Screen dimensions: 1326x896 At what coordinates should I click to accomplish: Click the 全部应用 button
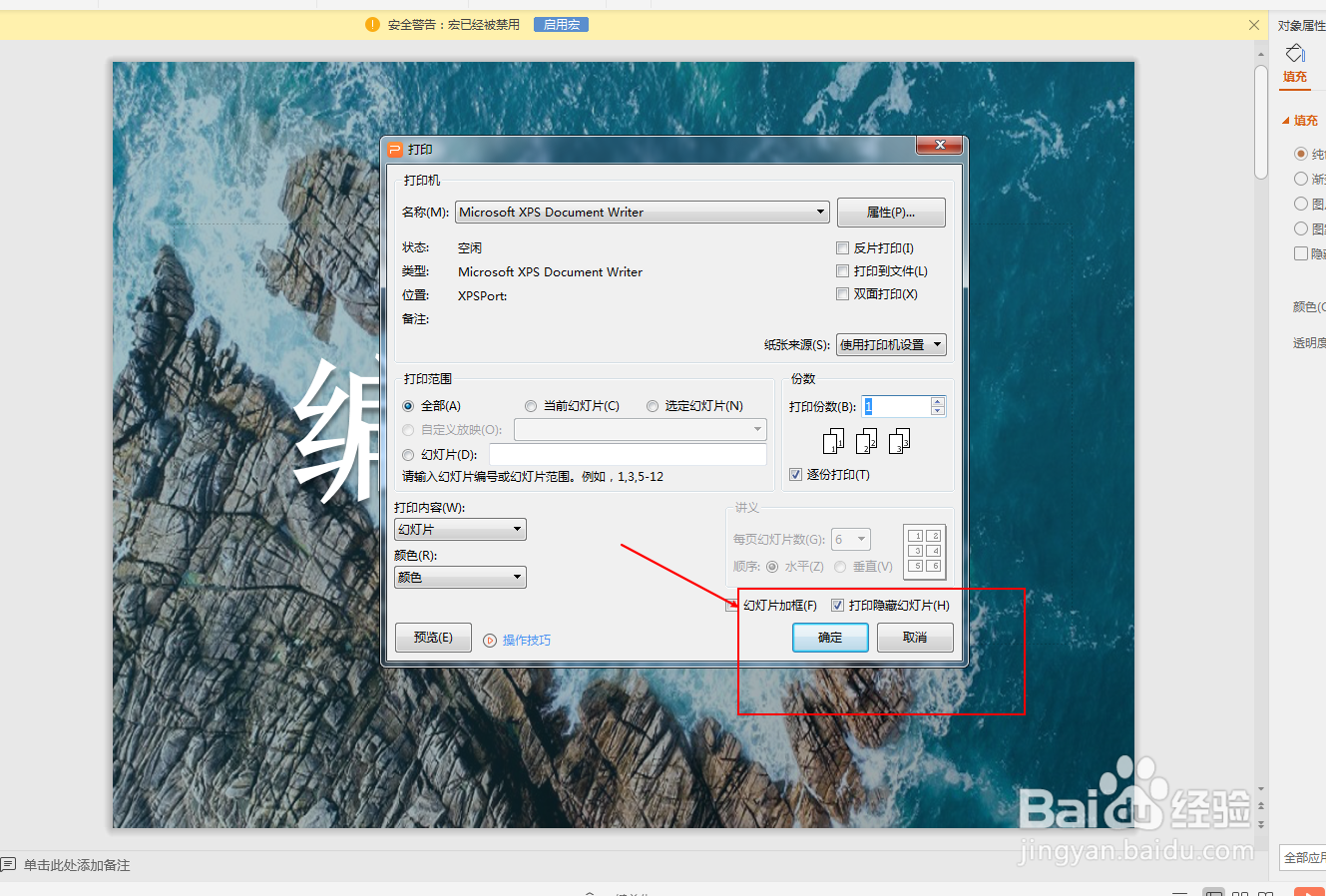coord(1303,858)
